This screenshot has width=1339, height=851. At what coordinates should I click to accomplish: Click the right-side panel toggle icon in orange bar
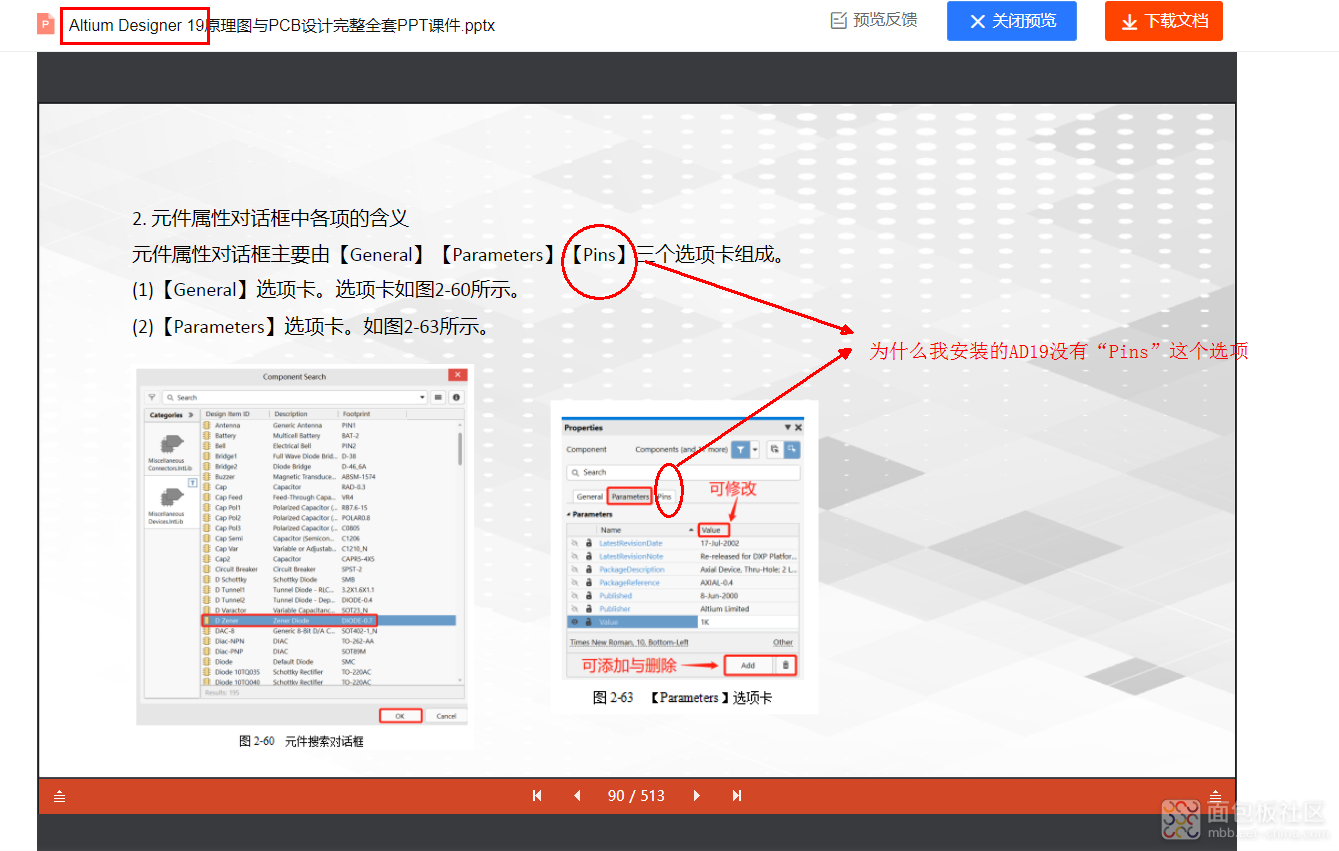1215,796
